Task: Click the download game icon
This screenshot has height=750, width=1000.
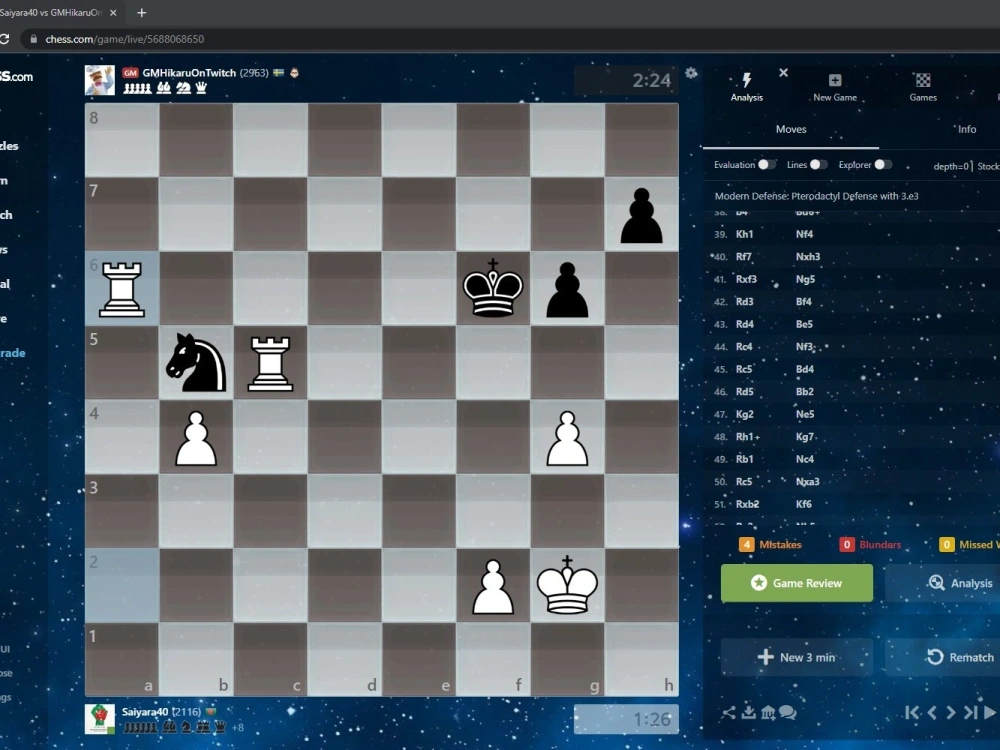Action: pyautogui.click(x=748, y=712)
